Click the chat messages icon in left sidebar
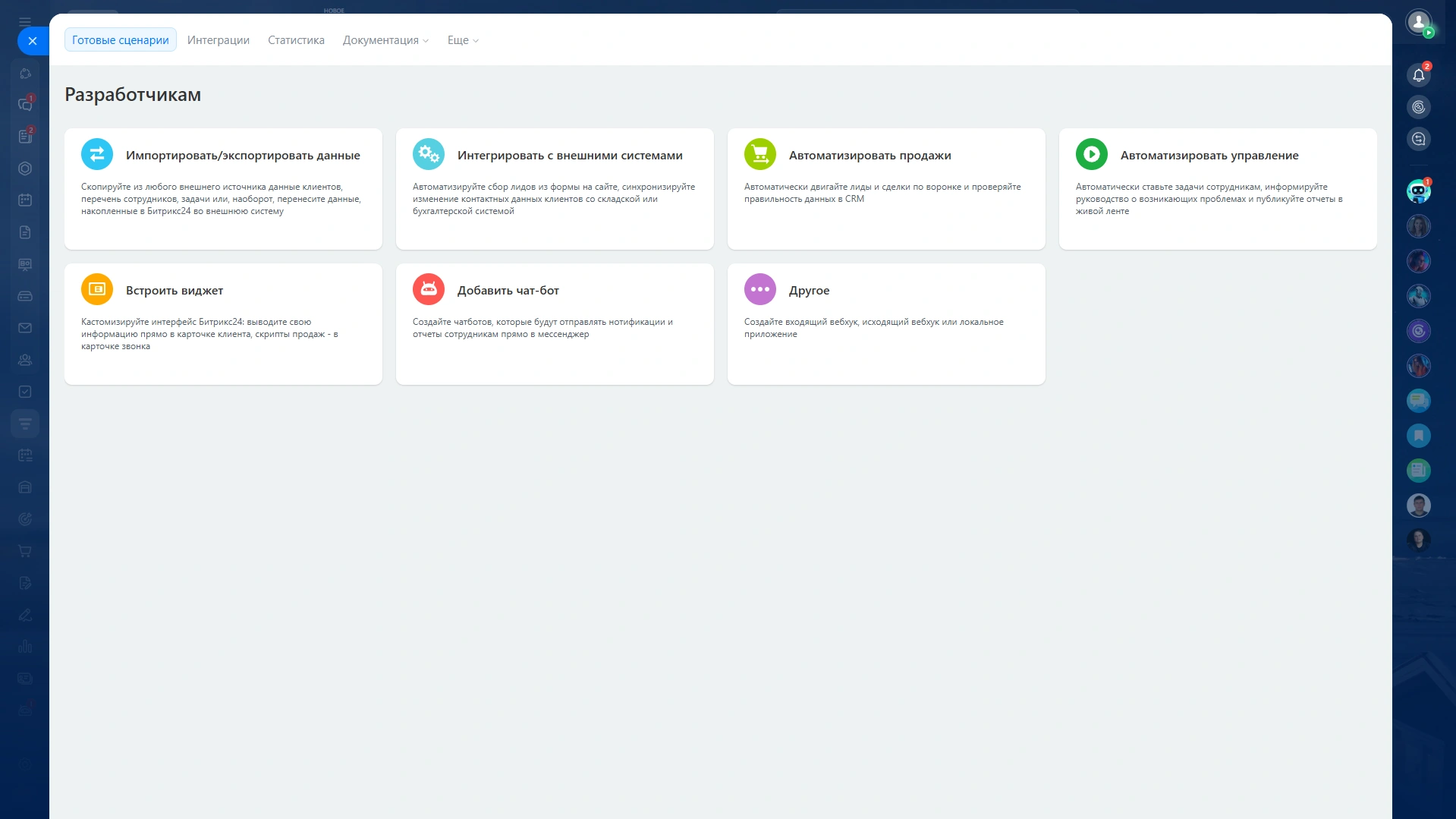The width and height of the screenshot is (1456, 819). pos(25,105)
